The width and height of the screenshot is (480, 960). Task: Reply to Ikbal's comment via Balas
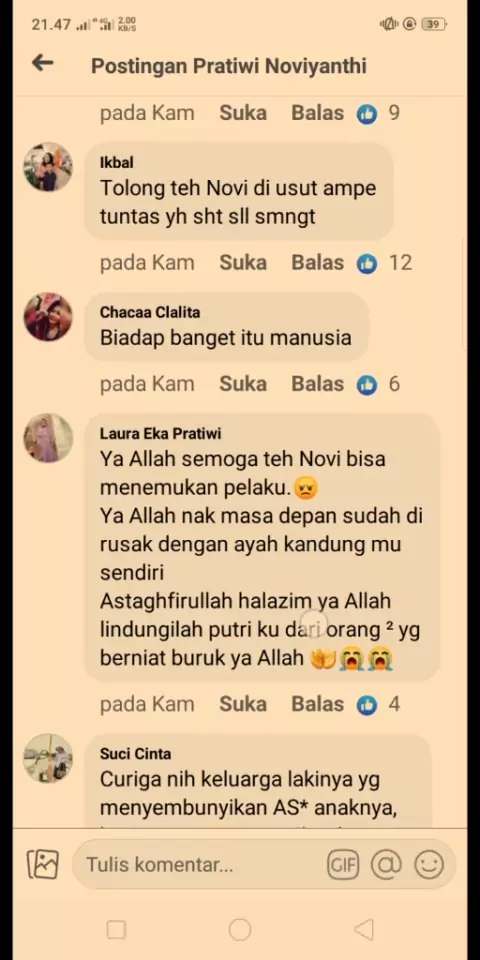(x=317, y=263)
